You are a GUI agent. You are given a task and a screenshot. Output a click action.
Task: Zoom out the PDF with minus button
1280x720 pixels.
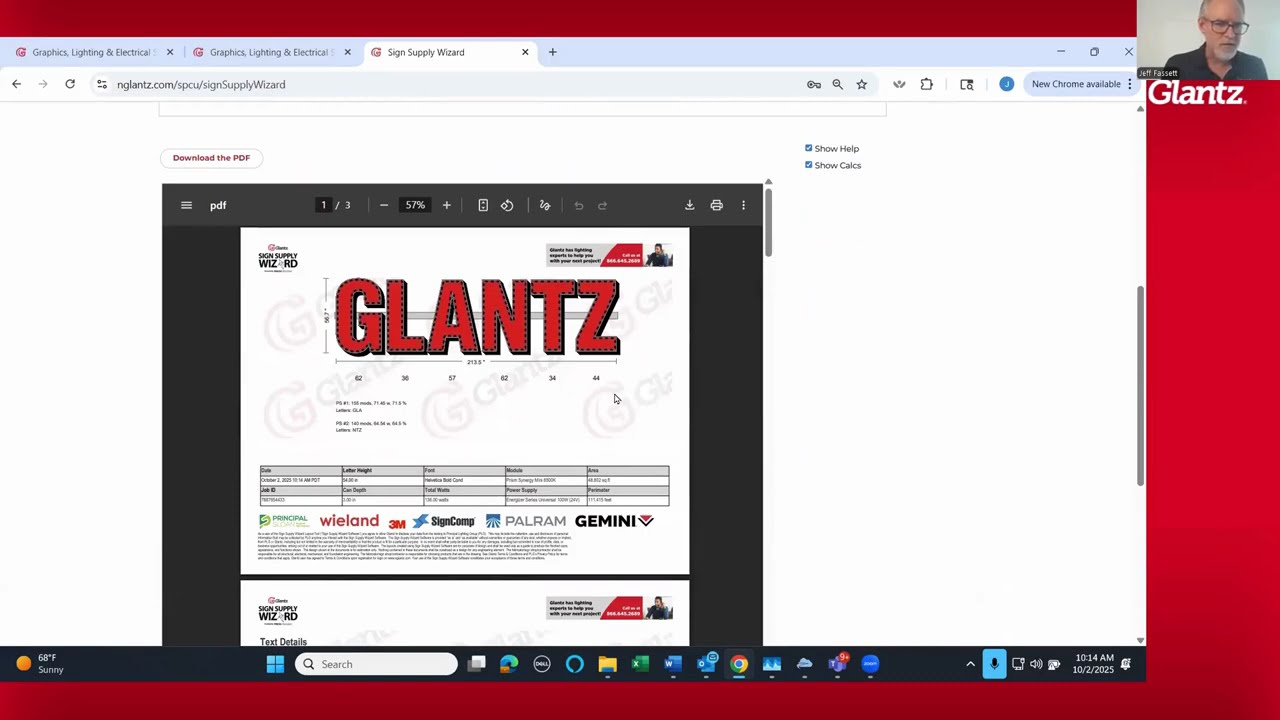tap(384, 205)
